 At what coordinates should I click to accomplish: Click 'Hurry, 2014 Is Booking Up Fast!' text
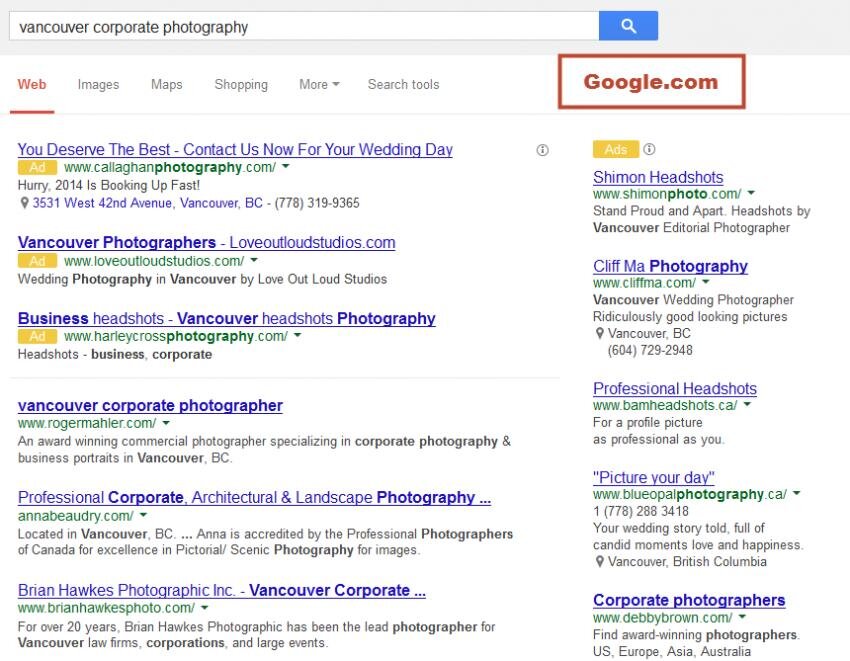point(109,185)
